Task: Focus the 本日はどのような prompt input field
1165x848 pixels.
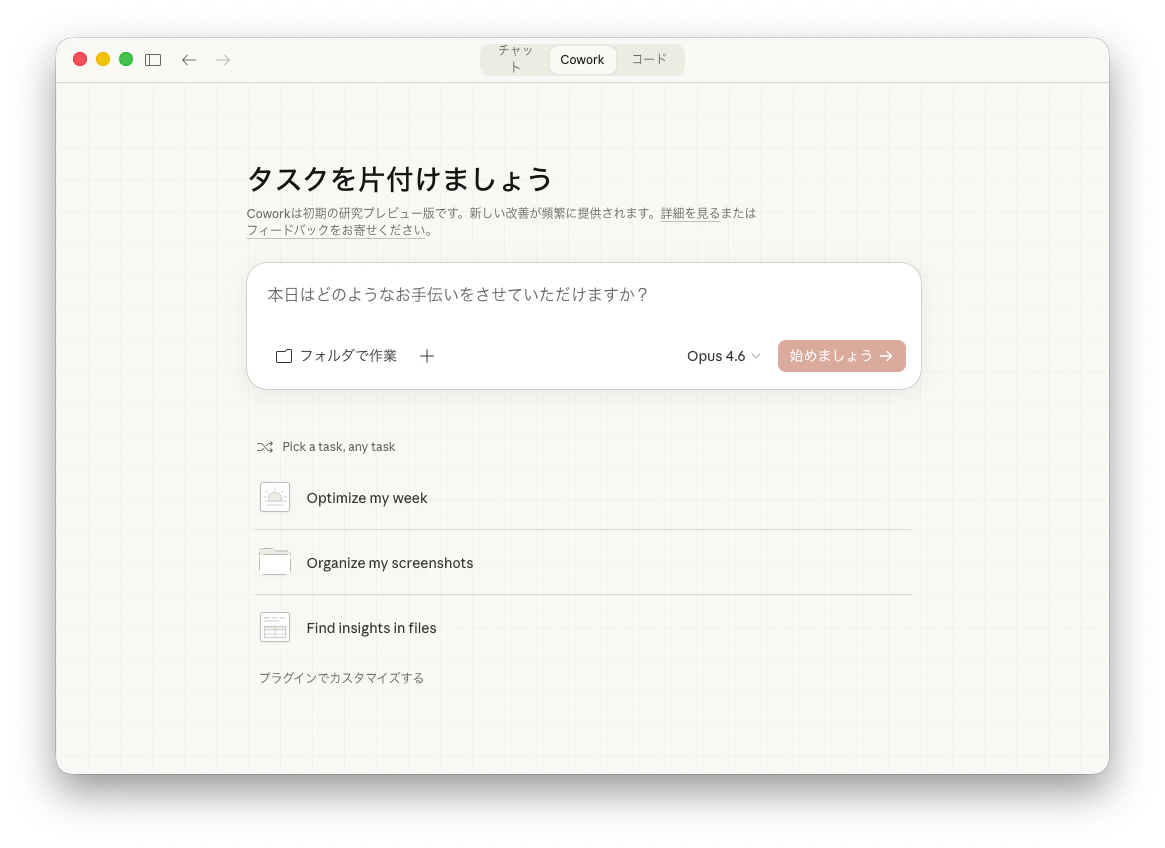Action: 584,295
